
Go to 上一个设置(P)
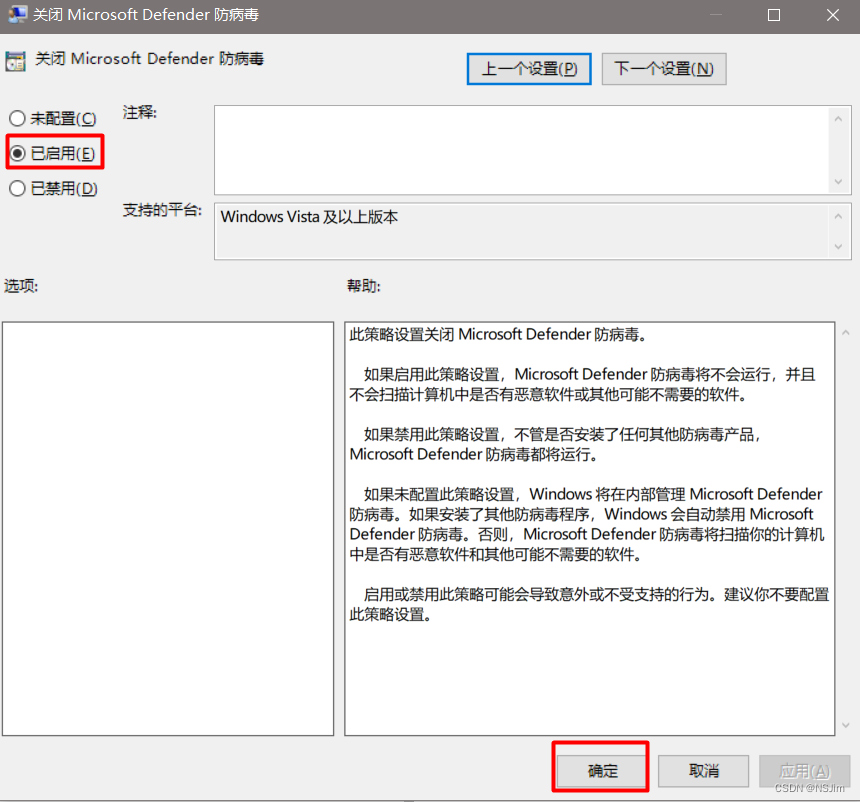click(x=529, y=69)
